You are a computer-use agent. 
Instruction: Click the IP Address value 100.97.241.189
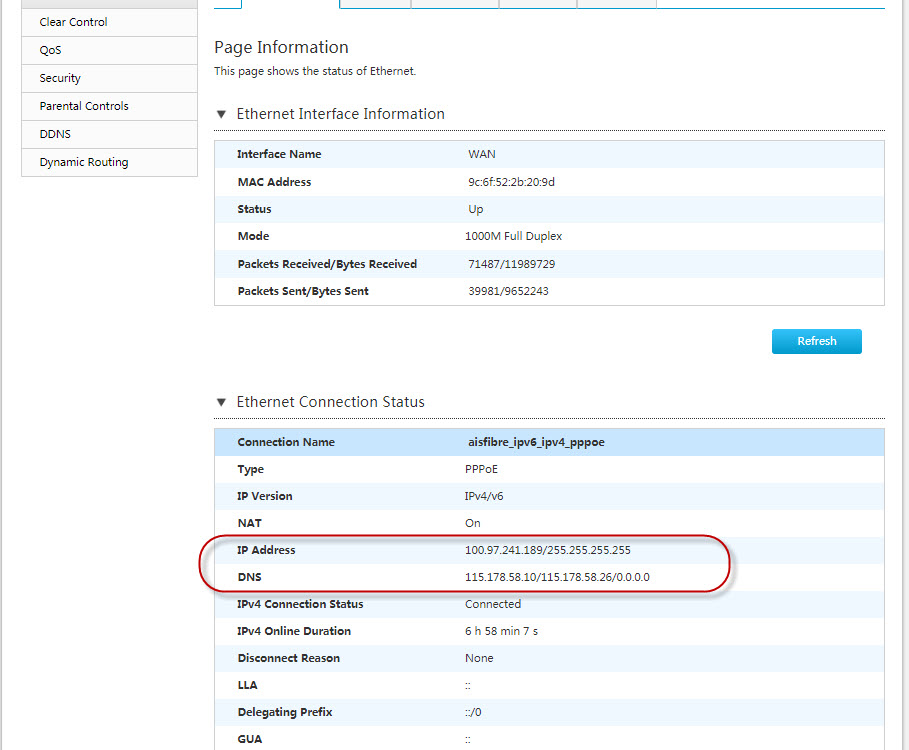point(547,550)
